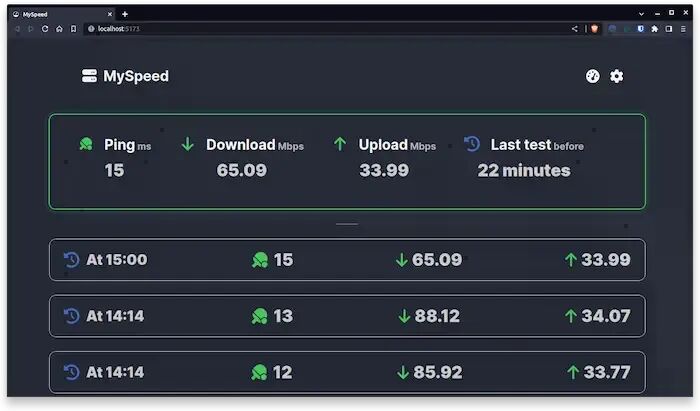700x411 pixels.
Task: Click the divider handle below latest test panel
Action: (347, 224)
